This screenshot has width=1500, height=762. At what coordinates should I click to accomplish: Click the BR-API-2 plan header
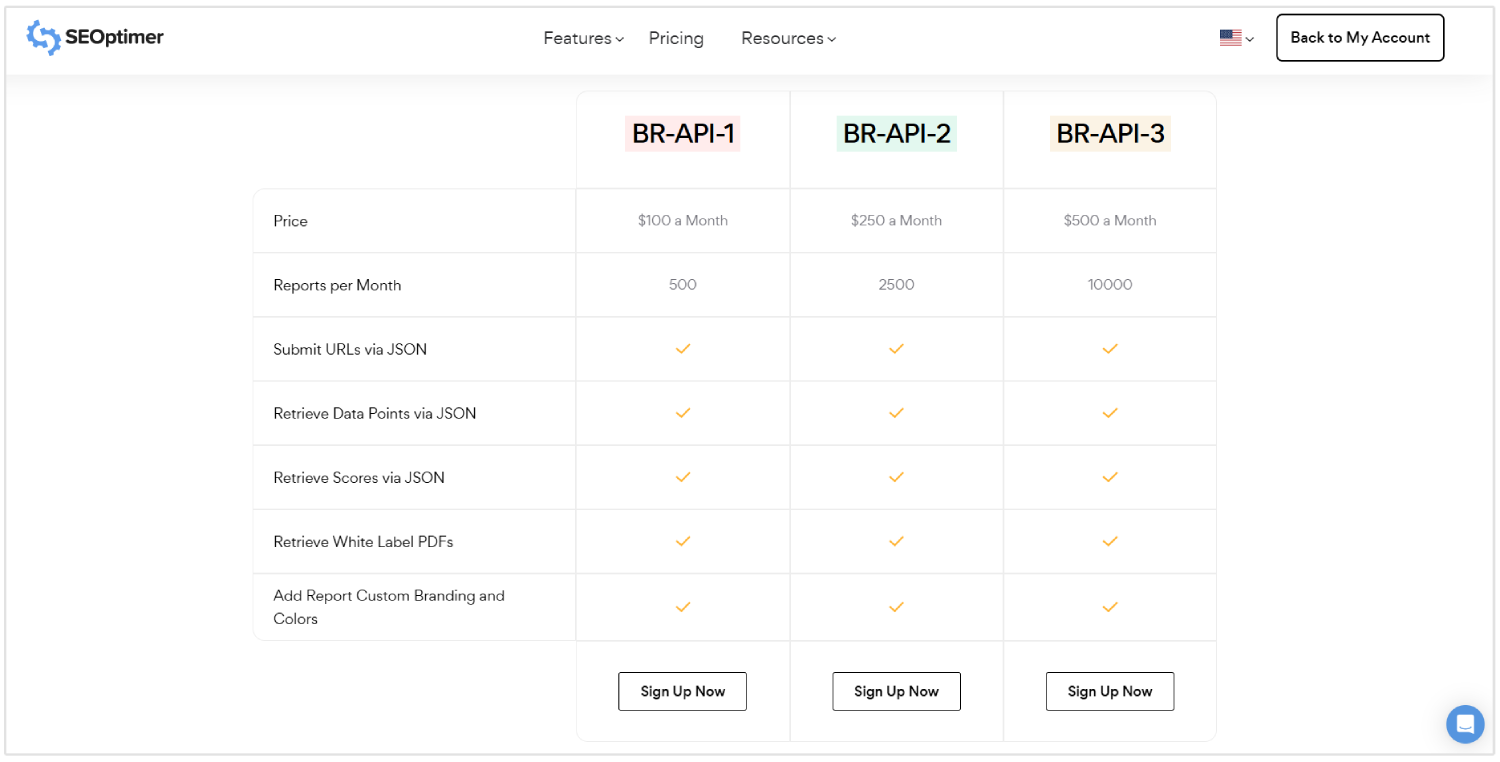(x=896, y=132)
